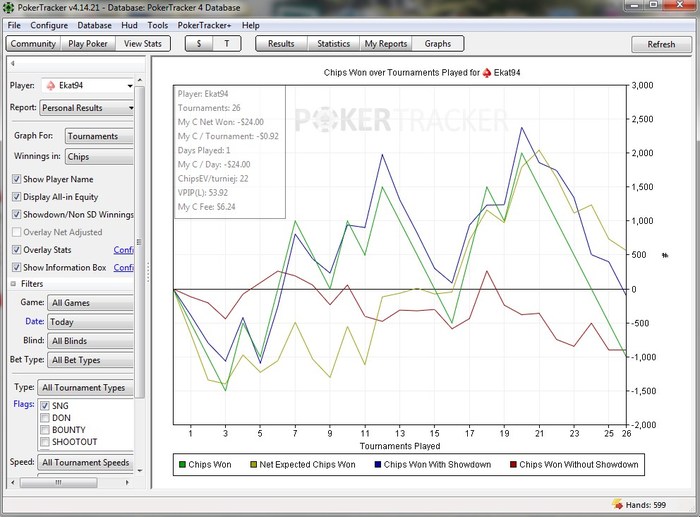Toggle the Overlay Net Adjusted checkbox
700x517 pixels.
pos(17,232)
